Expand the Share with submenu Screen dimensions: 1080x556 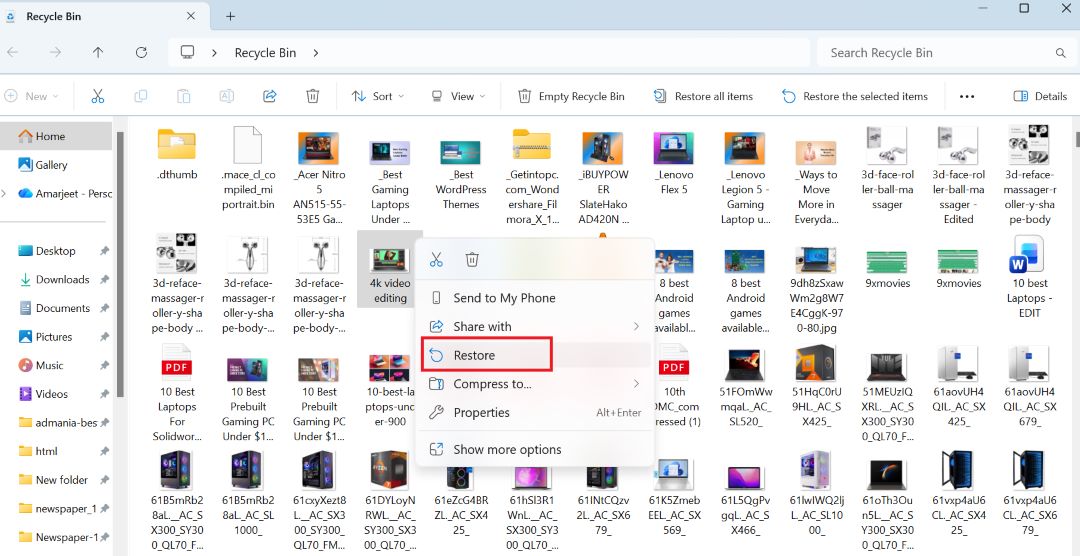[636, 327]
